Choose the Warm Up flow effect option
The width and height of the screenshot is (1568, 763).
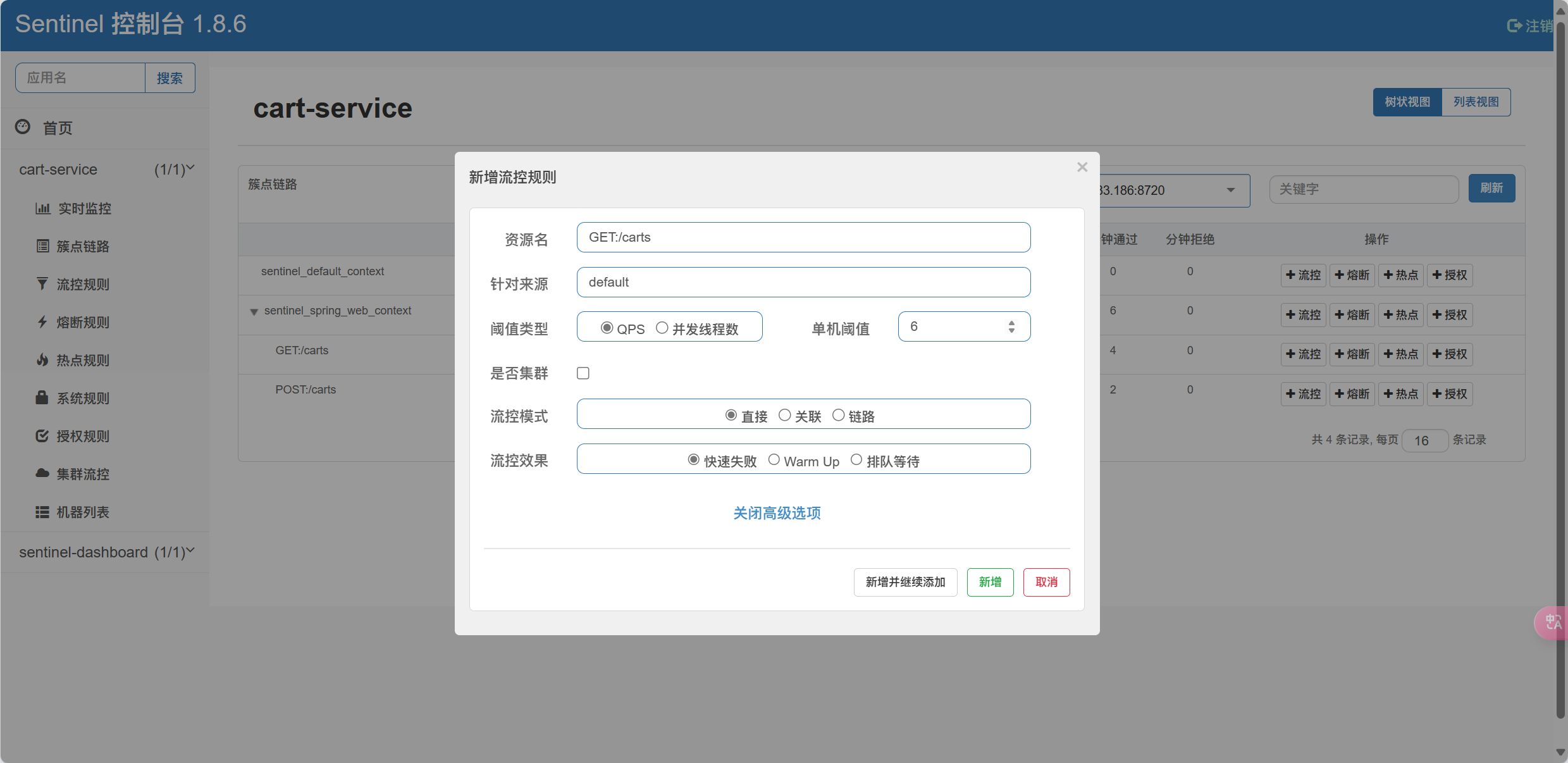(x=774, y=460)
